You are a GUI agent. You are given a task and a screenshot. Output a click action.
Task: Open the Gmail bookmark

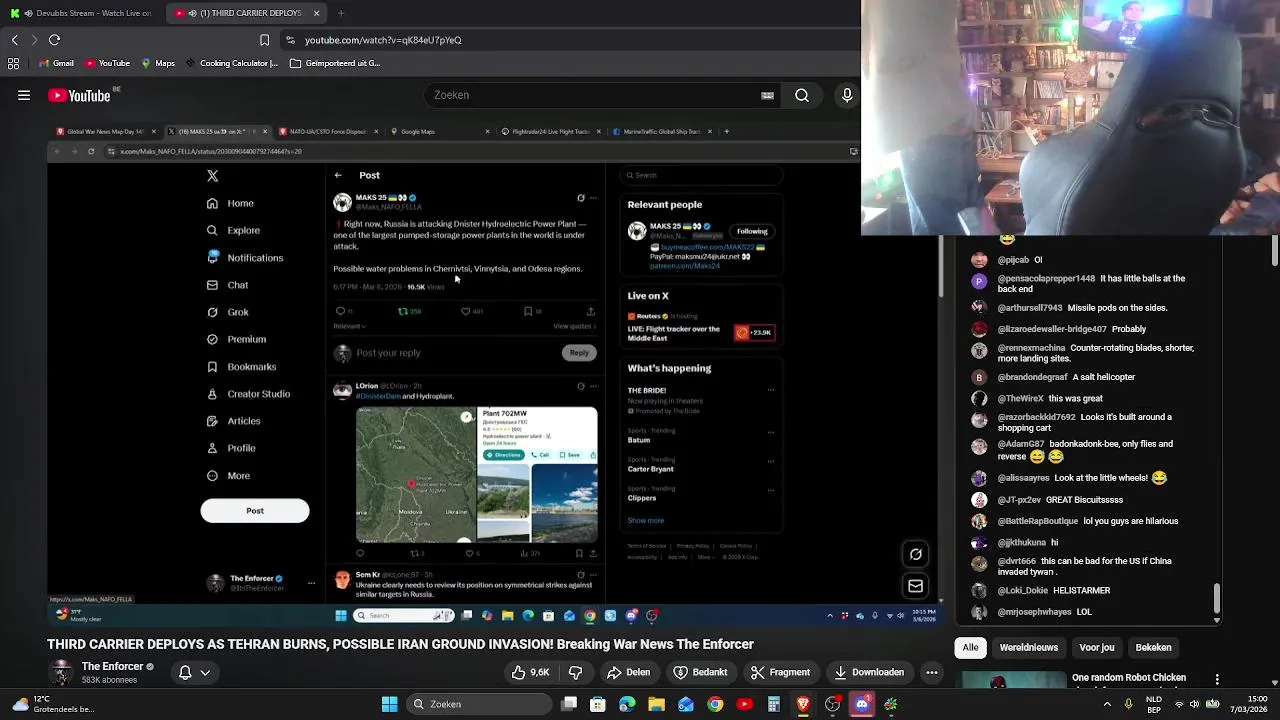click(x=55, y=63)
